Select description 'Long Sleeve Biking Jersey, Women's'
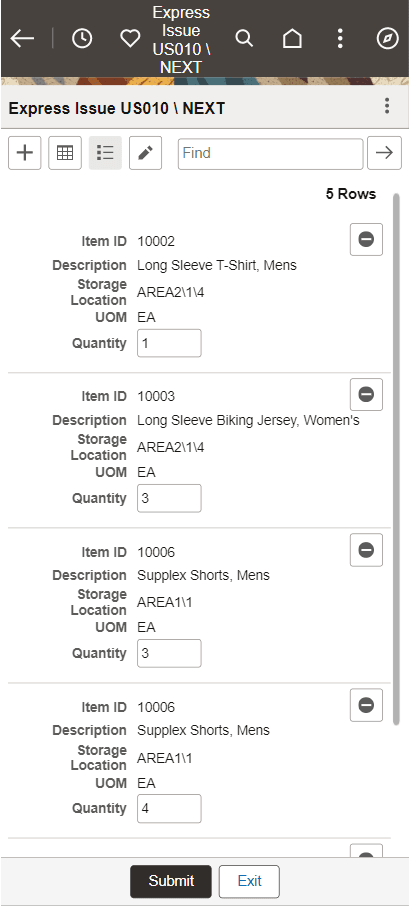 tap(248, 421)
